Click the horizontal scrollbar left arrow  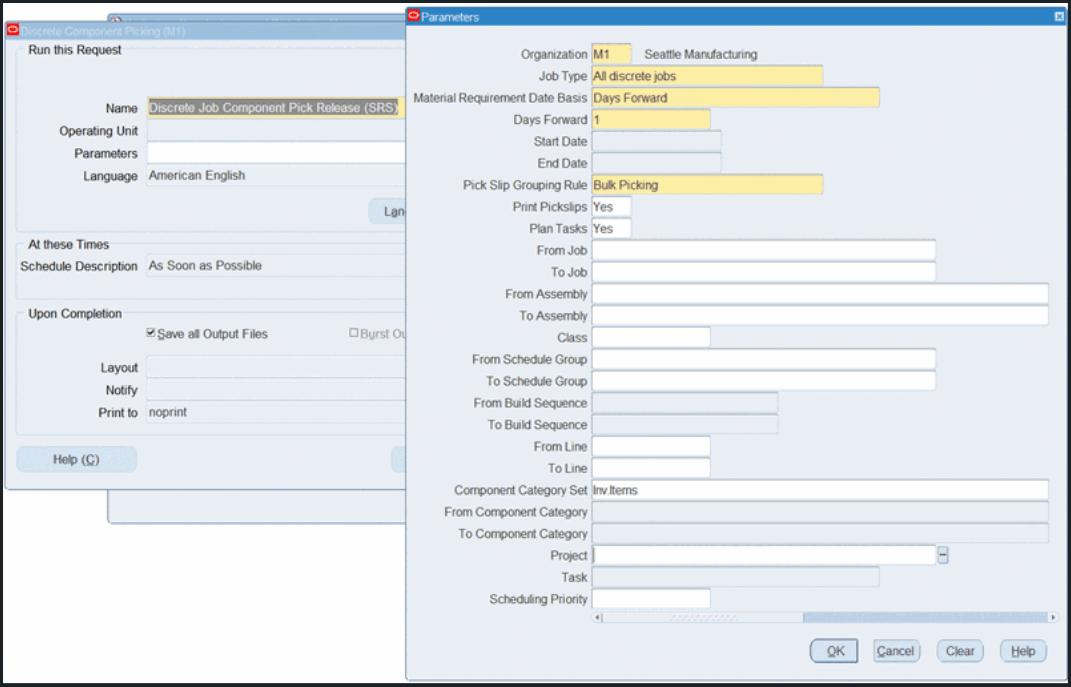[598, 617]
